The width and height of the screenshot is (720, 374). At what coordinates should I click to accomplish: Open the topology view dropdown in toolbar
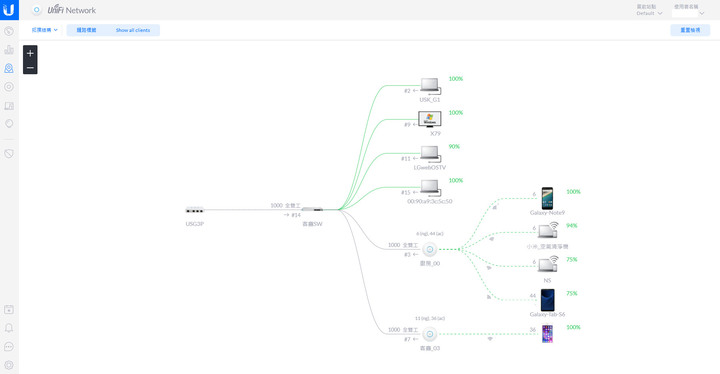point(45,30)
